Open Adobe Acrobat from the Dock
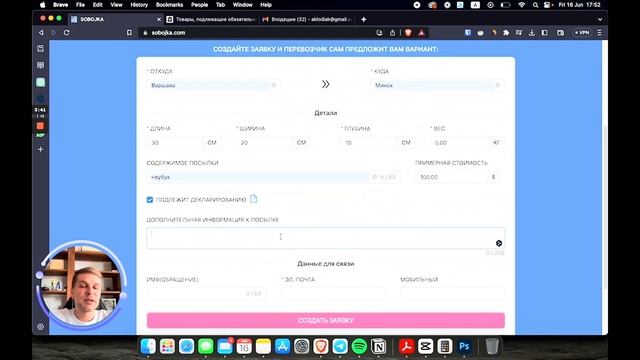 tap(406, 347)
